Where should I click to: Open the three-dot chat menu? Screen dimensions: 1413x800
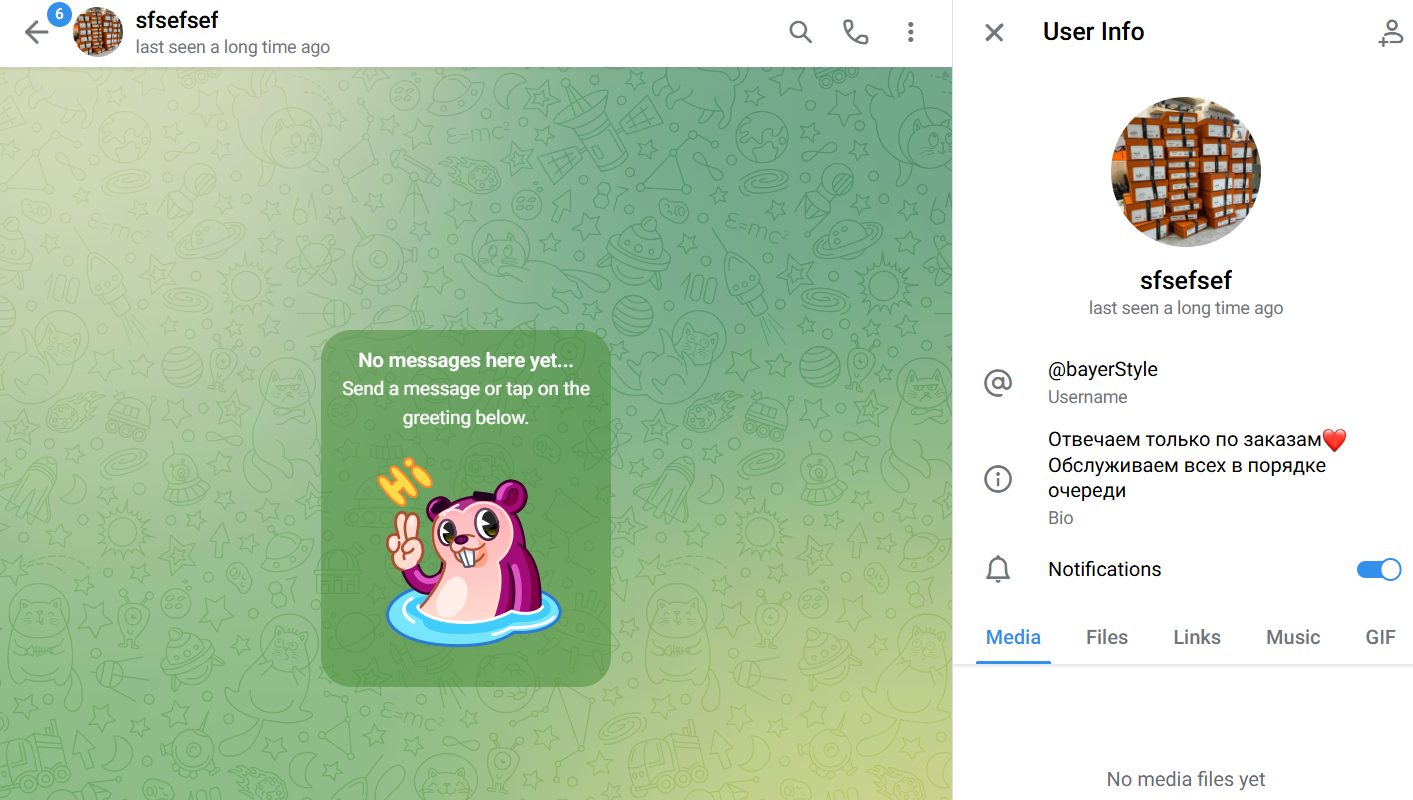pos(910,32)
